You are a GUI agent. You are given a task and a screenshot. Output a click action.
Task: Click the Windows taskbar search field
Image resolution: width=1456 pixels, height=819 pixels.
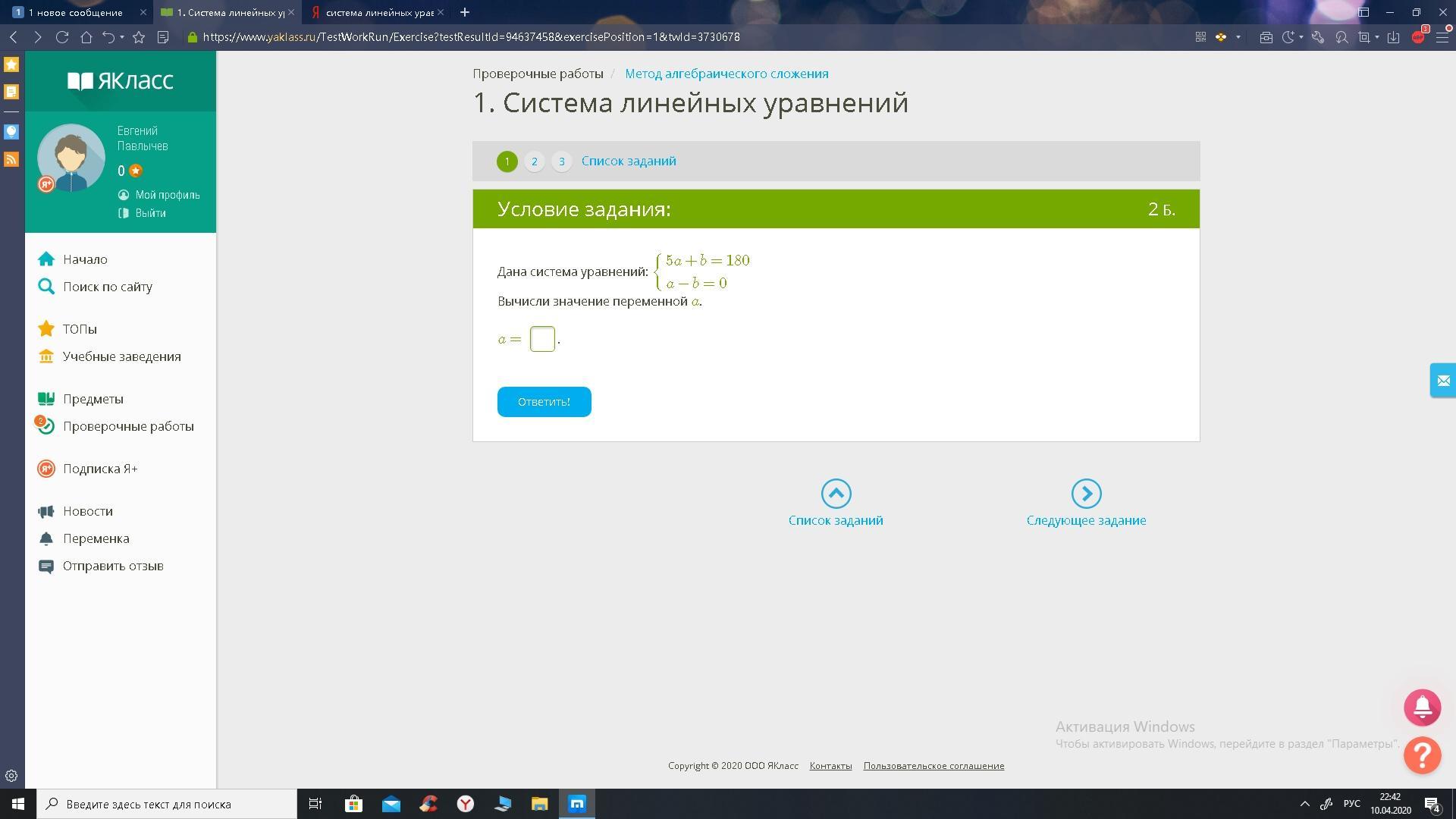coord(167,804)
